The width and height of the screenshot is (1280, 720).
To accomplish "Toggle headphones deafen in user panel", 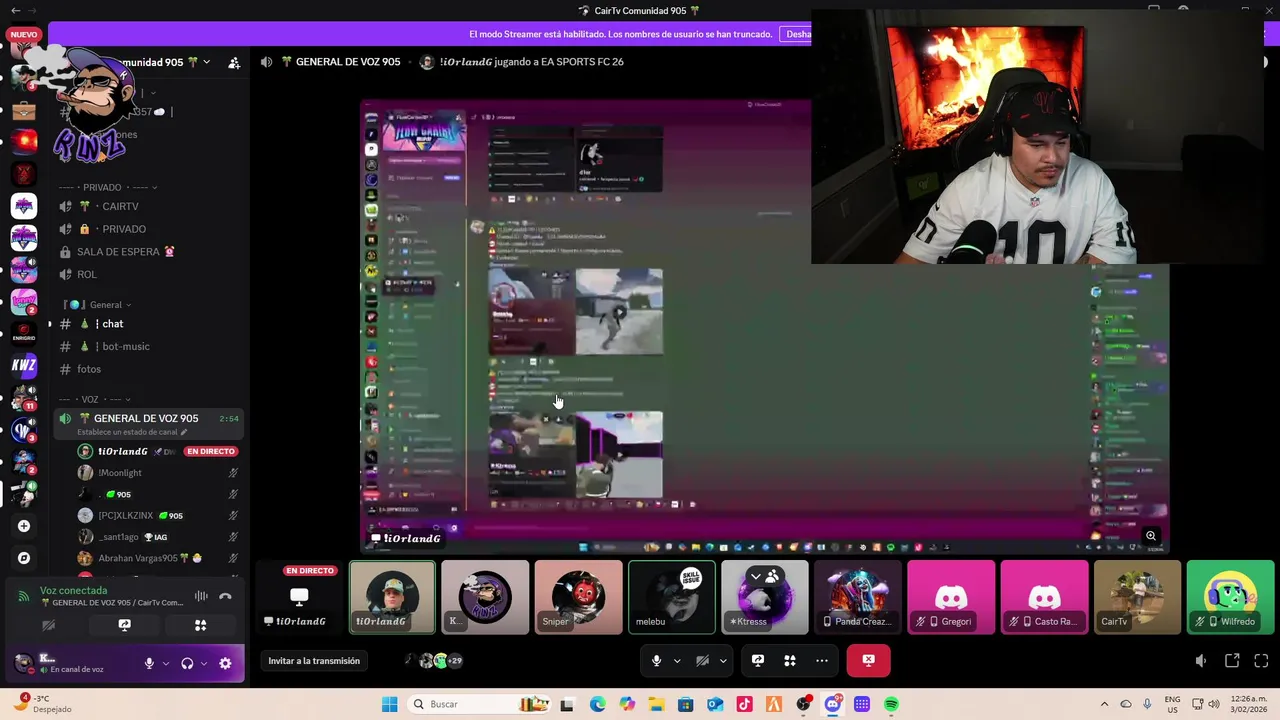I will click(187, 663).
